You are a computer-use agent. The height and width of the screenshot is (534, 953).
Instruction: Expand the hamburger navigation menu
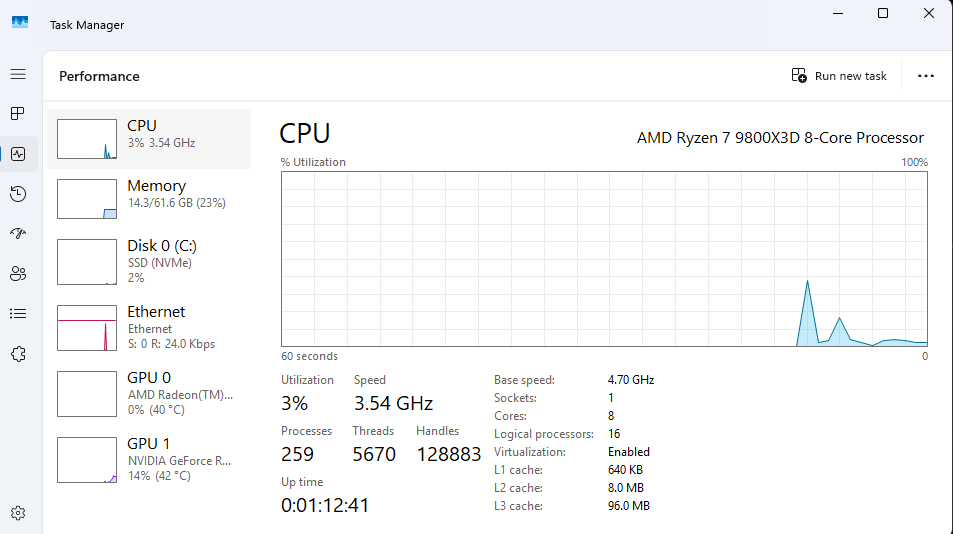(18, 74)
